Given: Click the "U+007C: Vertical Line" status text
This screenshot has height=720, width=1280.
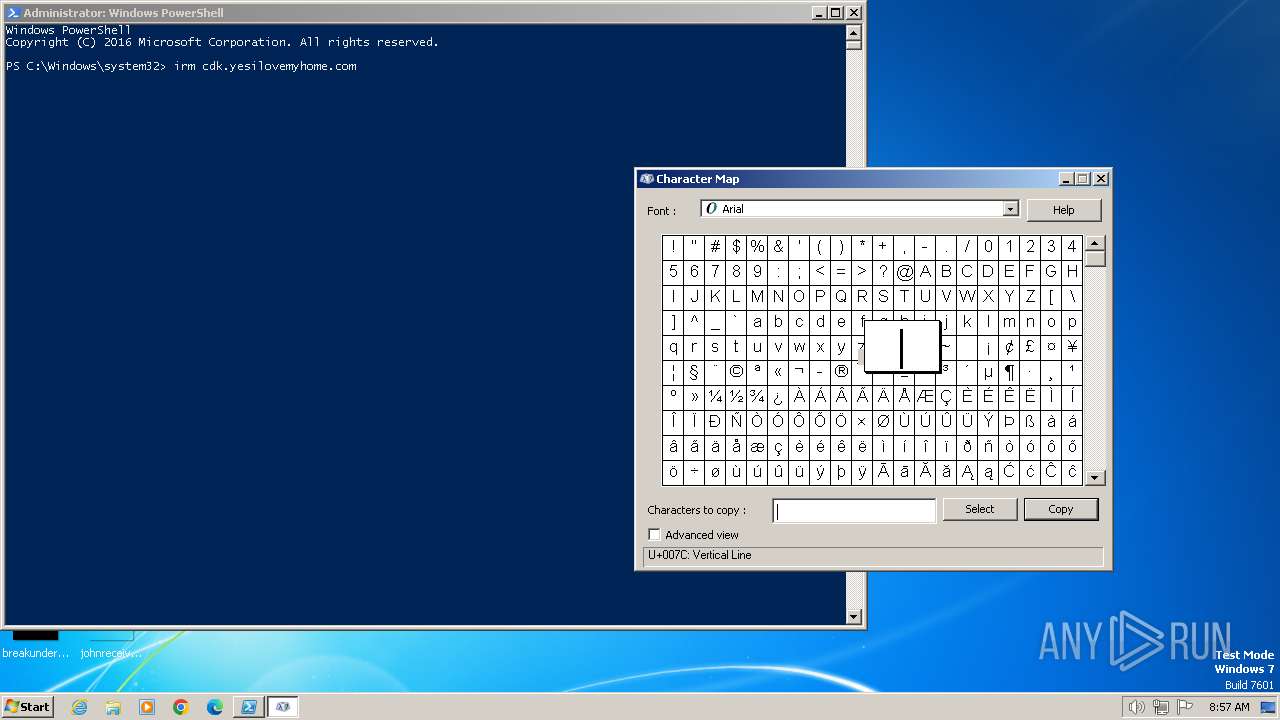Looking at the screenshot, I should (x=700, y=555).
